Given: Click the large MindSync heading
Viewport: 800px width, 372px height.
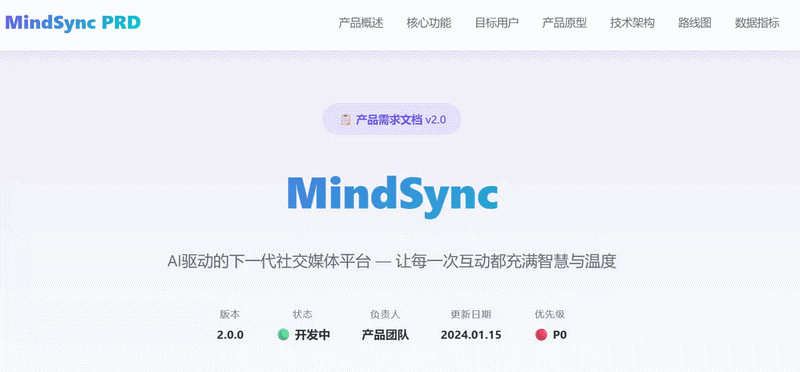Looking at the screenshot, I should coord(392,197).
